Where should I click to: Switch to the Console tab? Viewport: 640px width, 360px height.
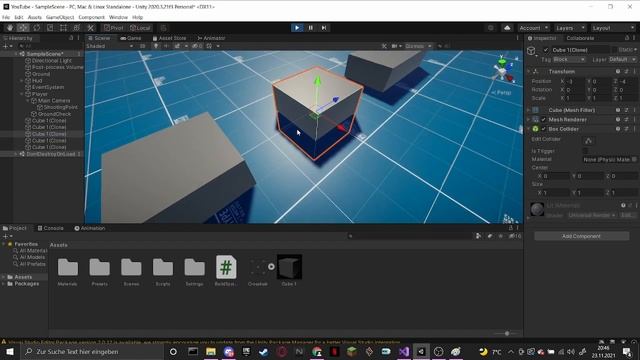[x=51, y=228]
